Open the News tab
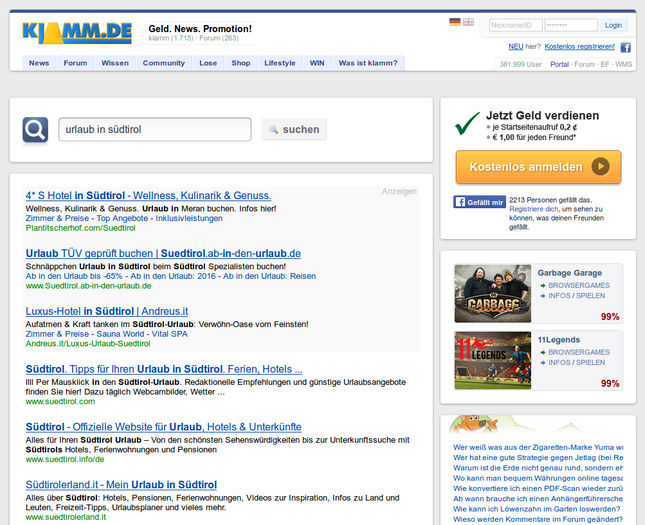This screenshot has width=645, height=525. pos(39,63)
